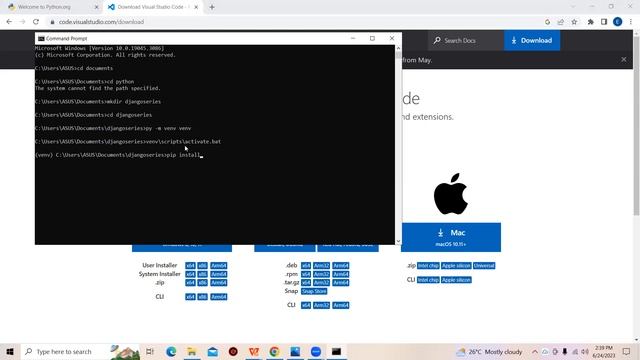Click the browser page vertical scrollbar

click(x=636, y=126)
